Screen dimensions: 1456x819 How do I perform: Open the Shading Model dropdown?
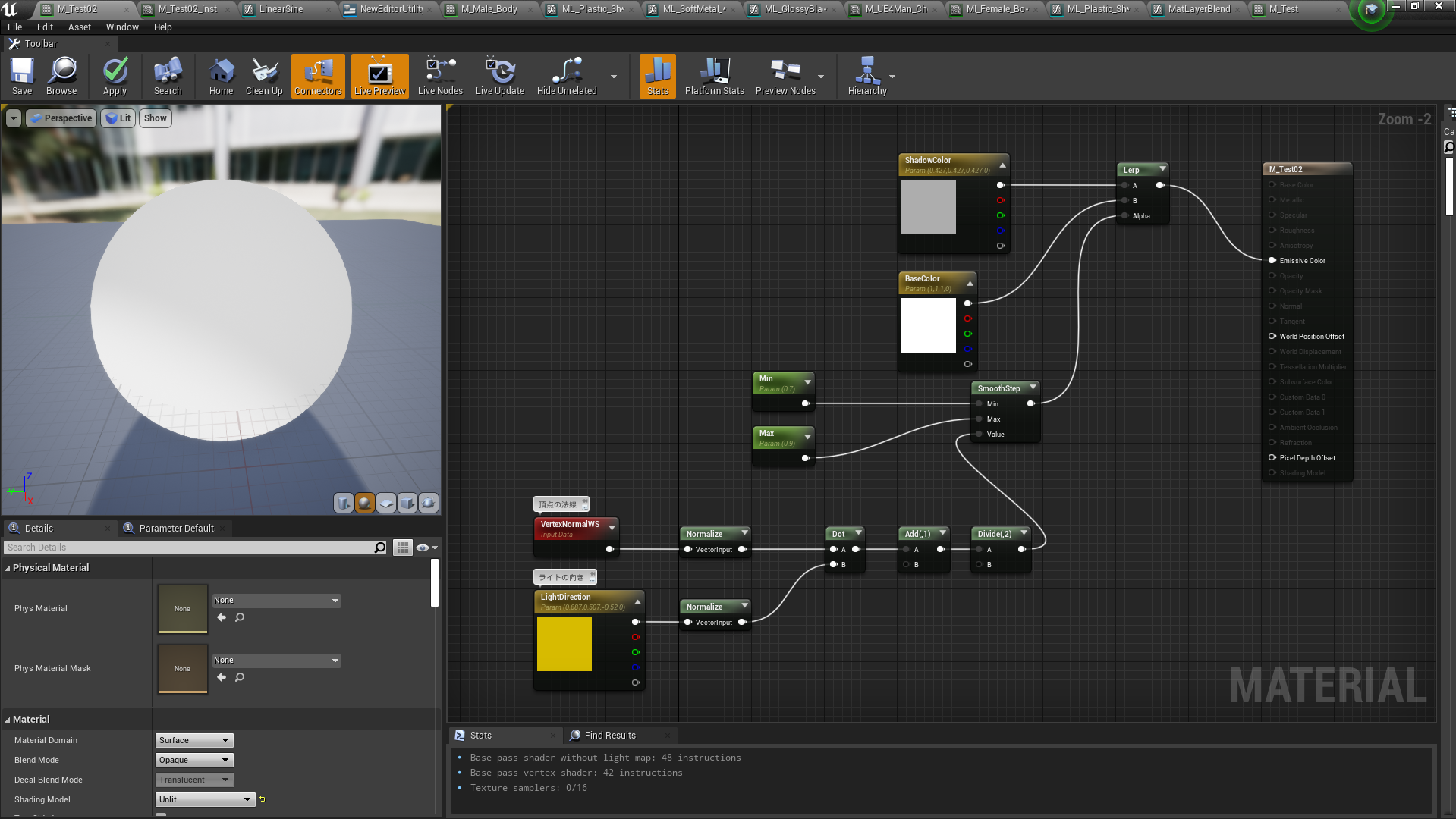(x=205, y=799)
